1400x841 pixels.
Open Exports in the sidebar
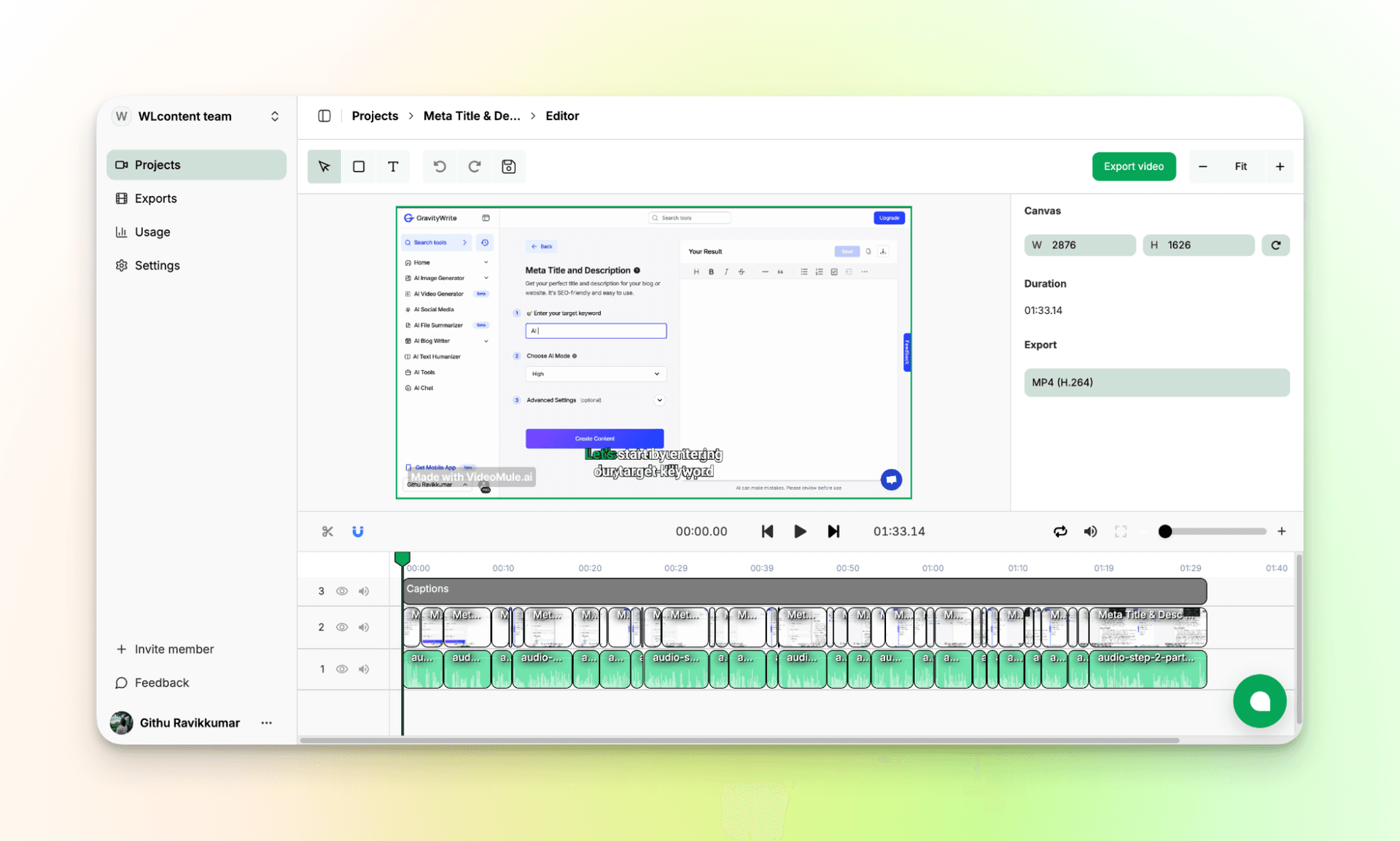click(x=156, y=198)
